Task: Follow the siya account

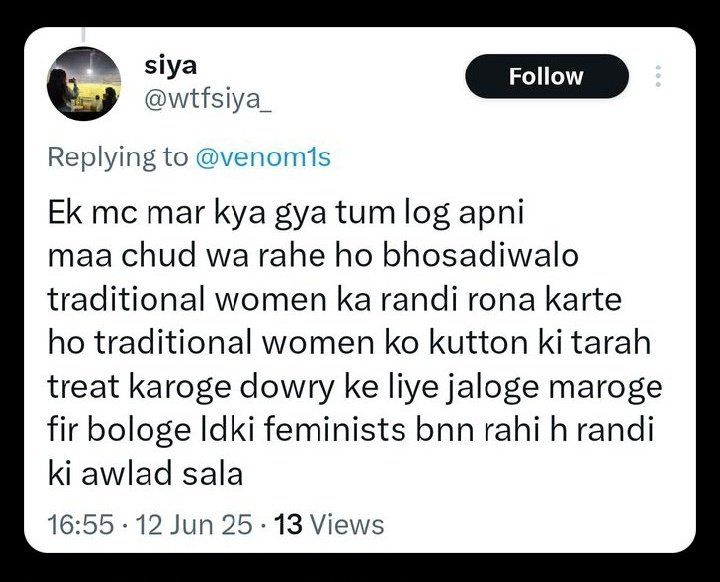Action: [546, 76]
